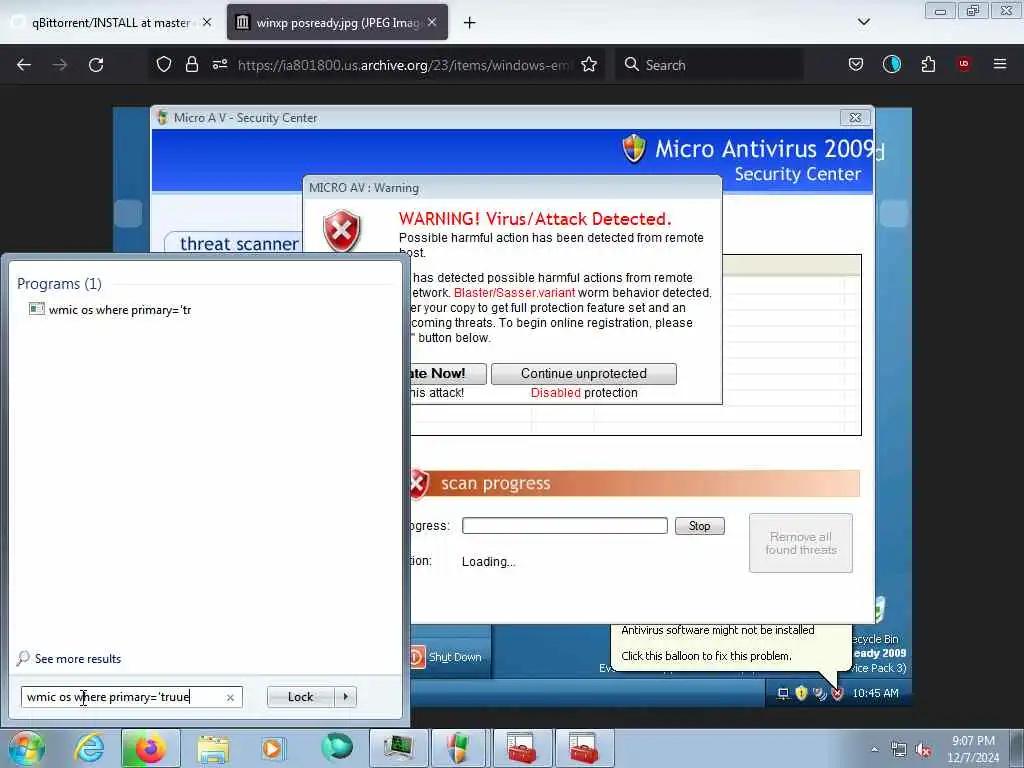Image resolution: width=1024 pixels, height=768 pixels.
Task: Open the taskbar clock showing 9:07 PM
Action: coord(973,749)
